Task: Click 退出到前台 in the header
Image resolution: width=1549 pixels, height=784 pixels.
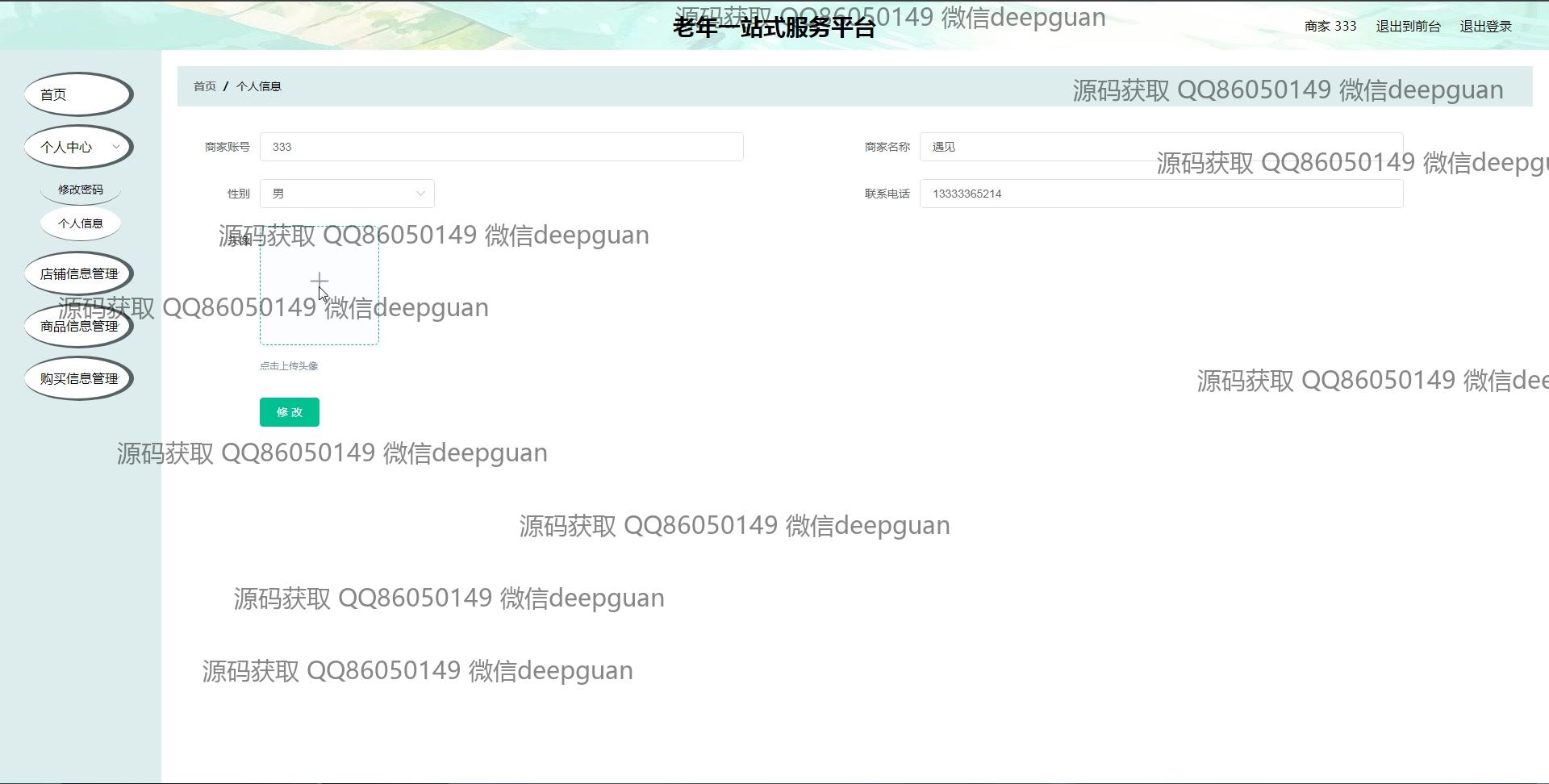Action: 1408,27
